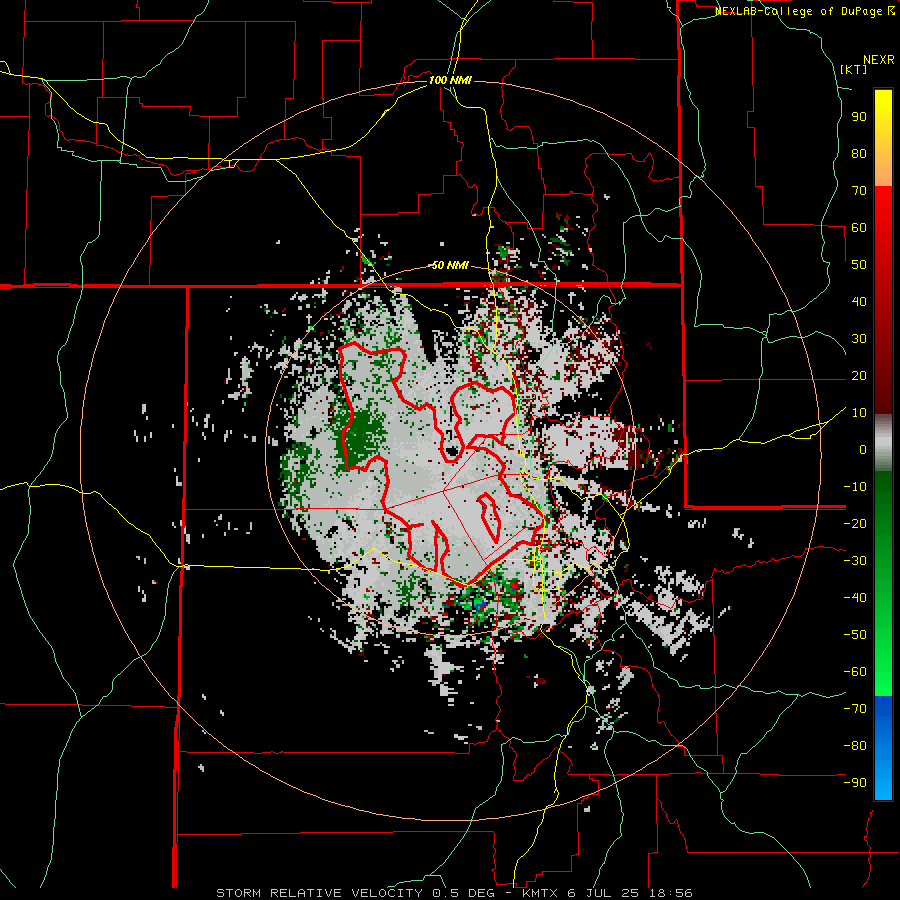Click the "[KT]" units label above scale
The height and width of the screenshot is (900, 900).
(854, 69)
